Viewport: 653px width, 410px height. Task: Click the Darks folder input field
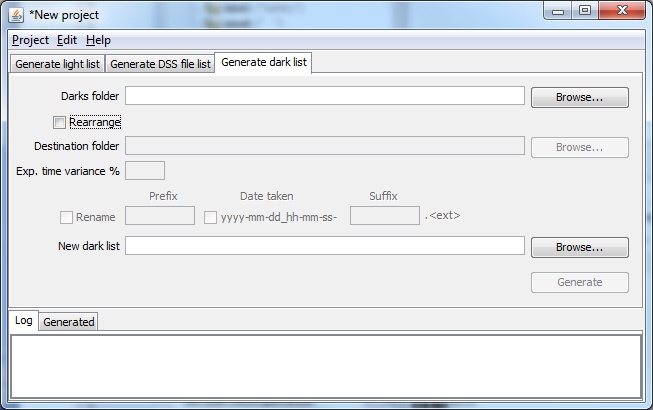(325, 96)
